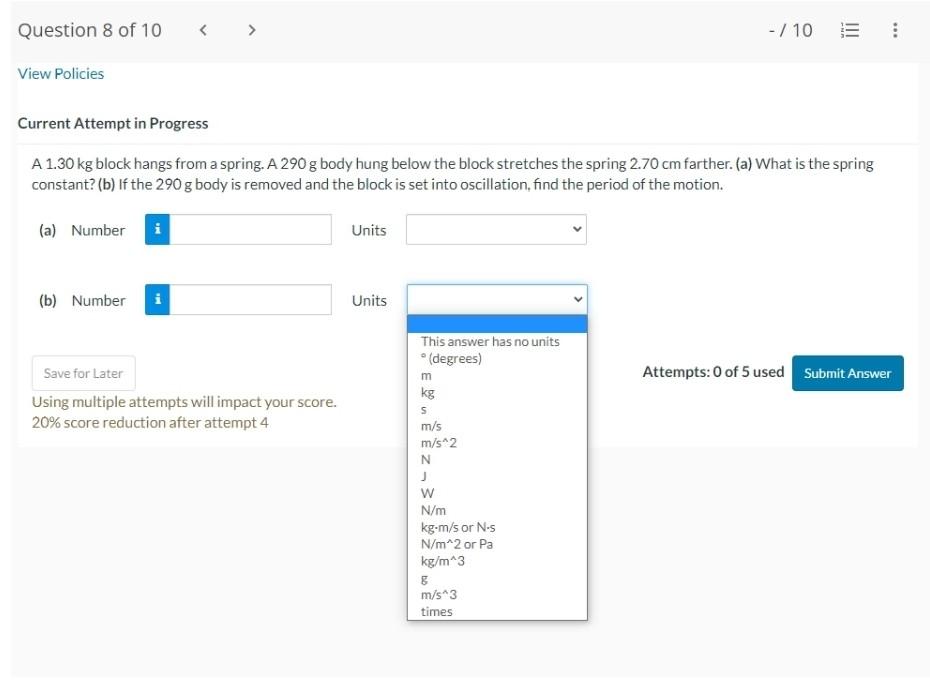This screenshot has width=930, height=700.
Task: Click the Submit Answer button
Action: (x=848, y=373)
